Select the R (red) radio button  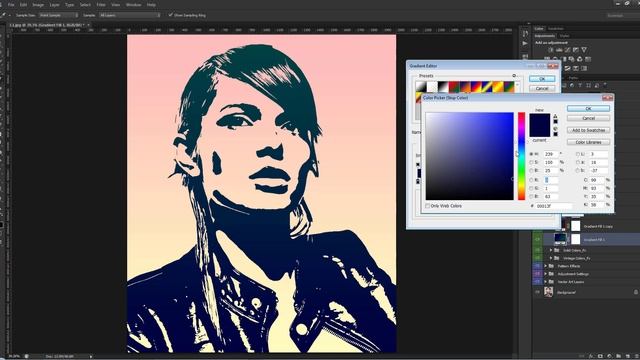pos(531,180)
